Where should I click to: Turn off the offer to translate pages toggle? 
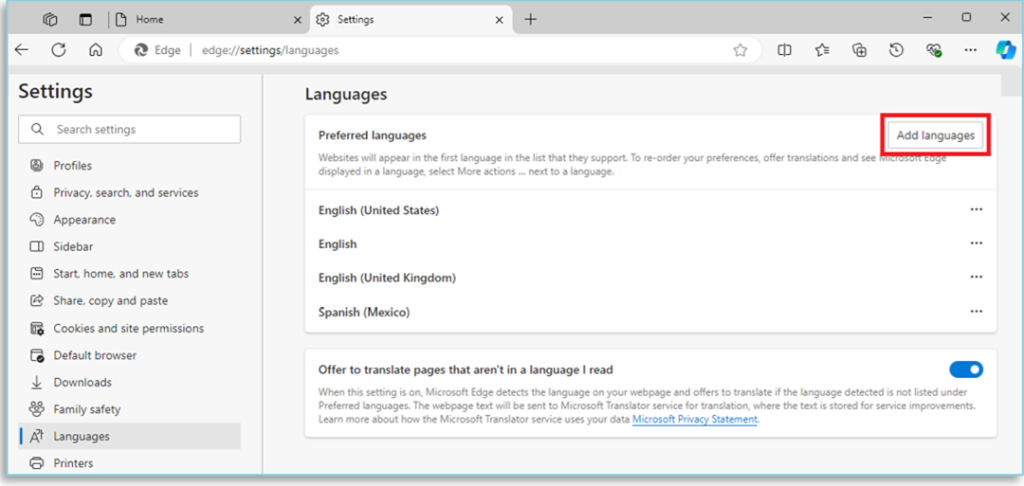pyautogui.click(x=966, y=370)
